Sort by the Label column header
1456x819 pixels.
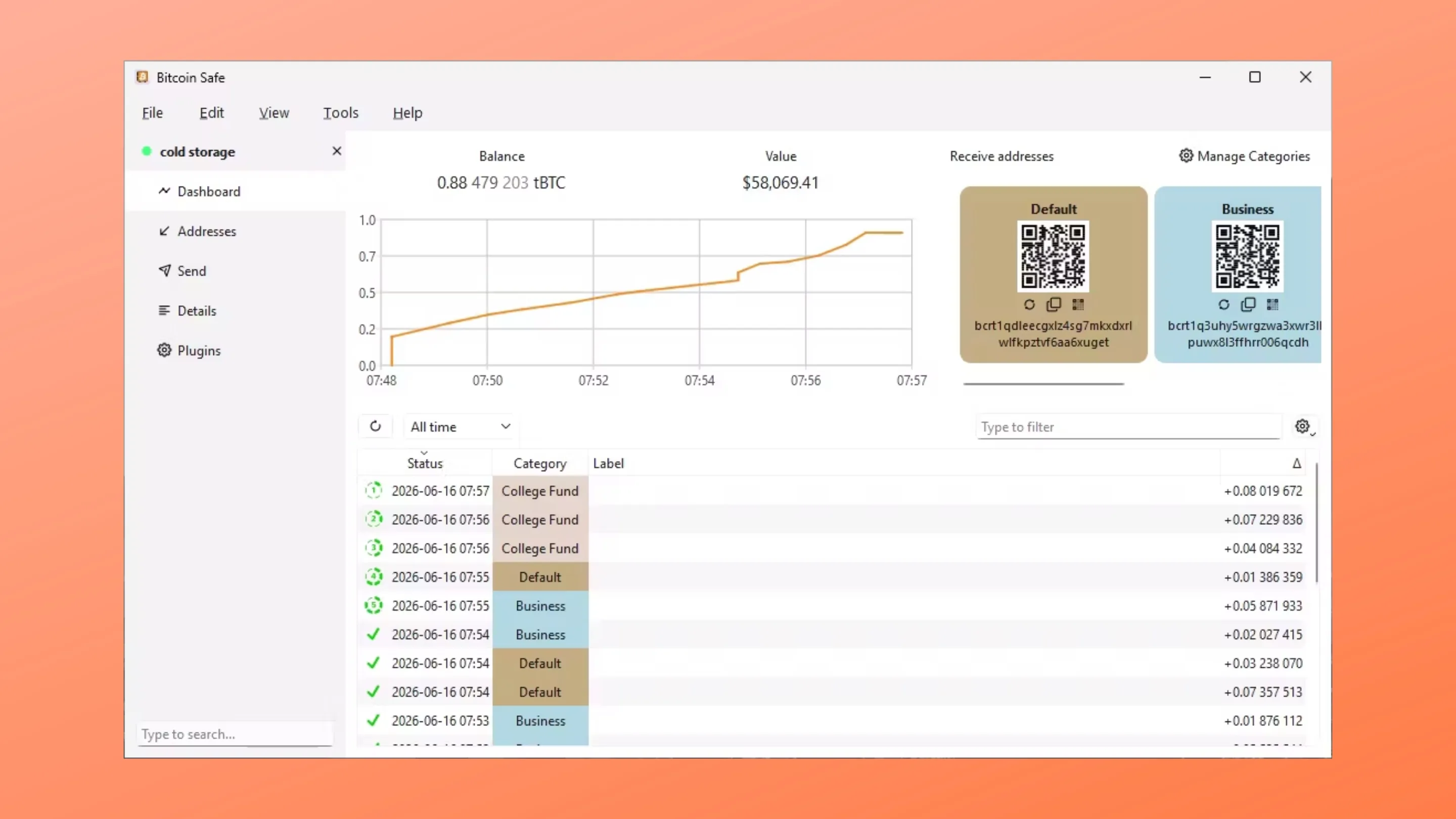pyautogui.click(x=904, y=463)
